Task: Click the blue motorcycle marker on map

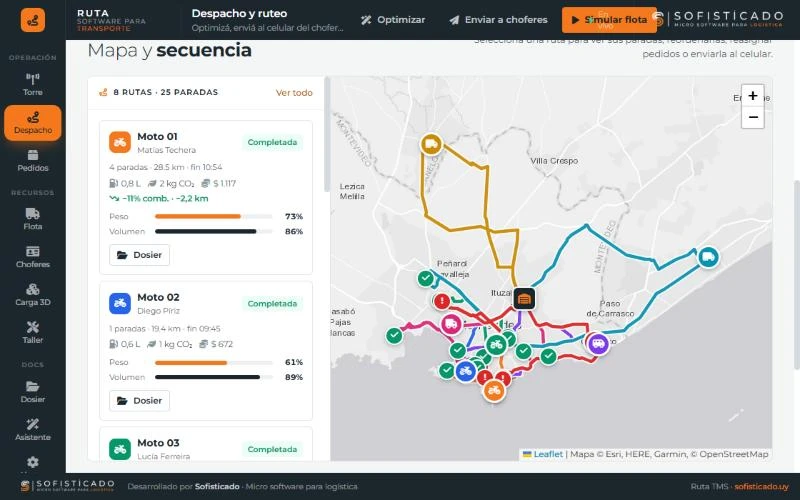Action: pos(465,371)
